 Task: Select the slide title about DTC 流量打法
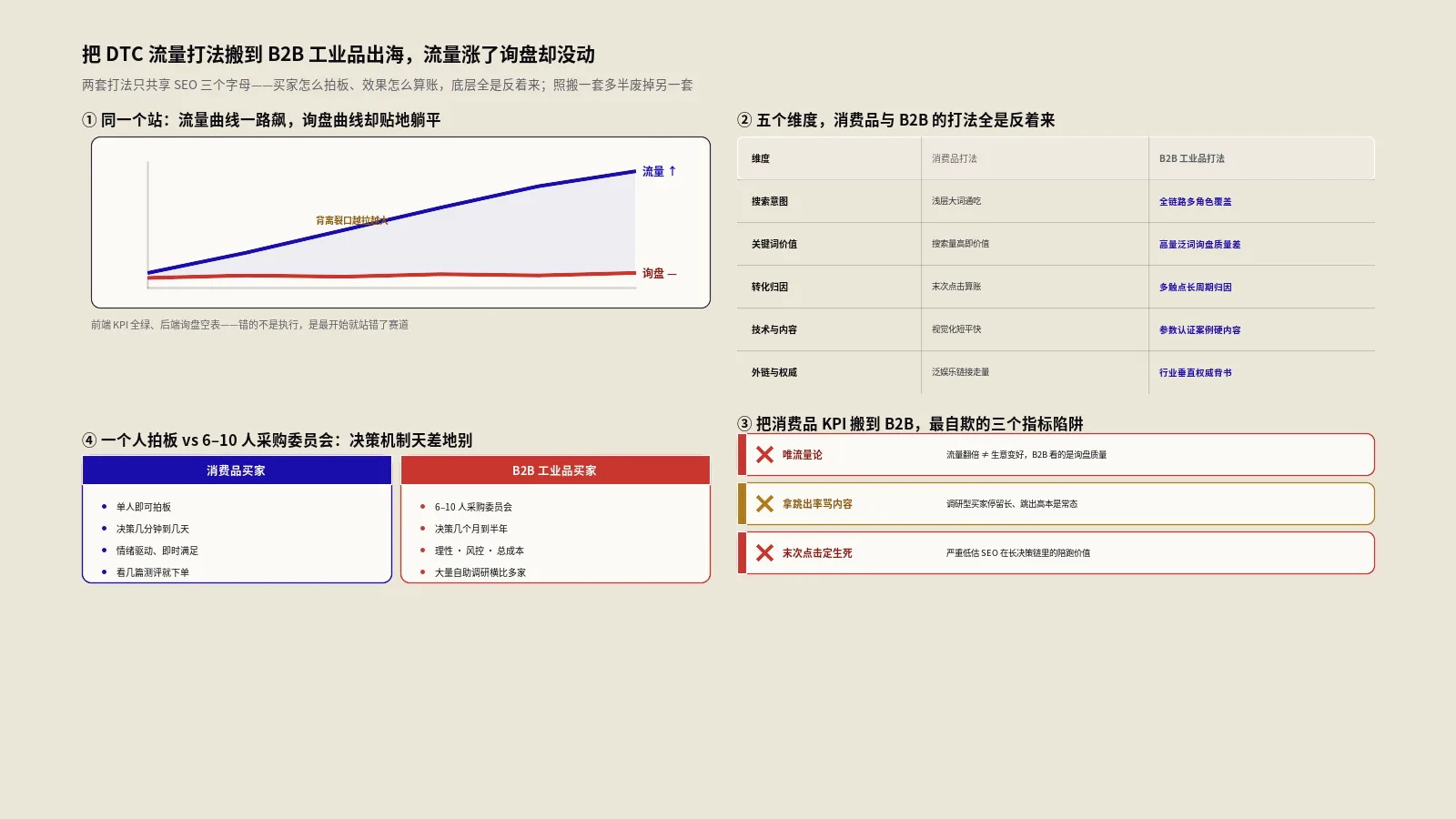(x=339, y=55)
